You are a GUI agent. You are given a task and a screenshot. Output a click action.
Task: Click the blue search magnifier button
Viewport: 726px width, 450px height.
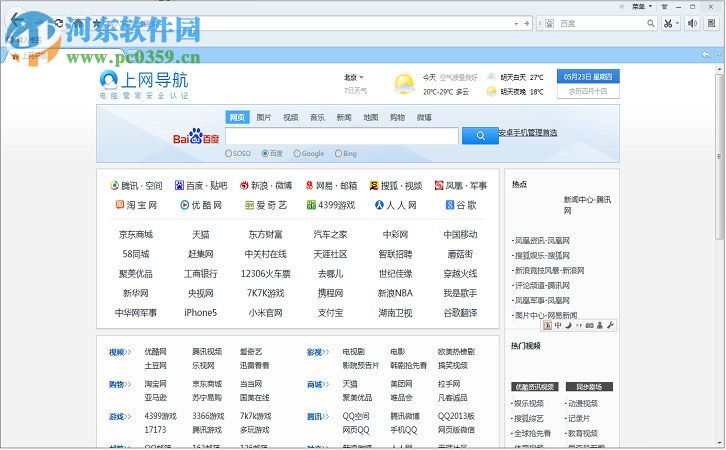pyautogui.click(x=480, y=136)
